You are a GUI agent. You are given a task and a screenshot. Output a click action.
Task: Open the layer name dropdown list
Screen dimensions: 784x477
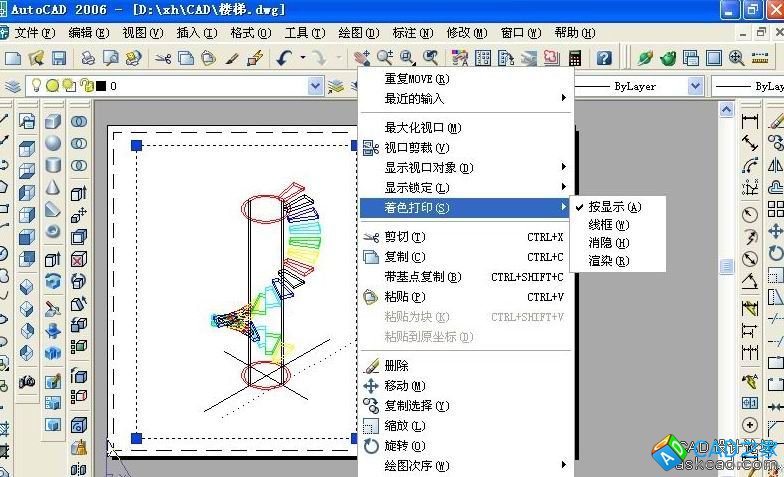point(316,87)
